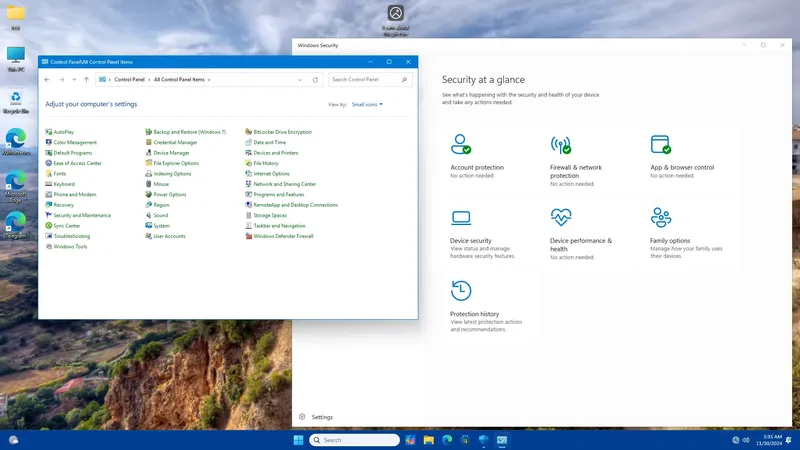Click the Backup and Restore (Windows 7) icon
Viewport: 800px width, 450px height.
click(148, 132)
